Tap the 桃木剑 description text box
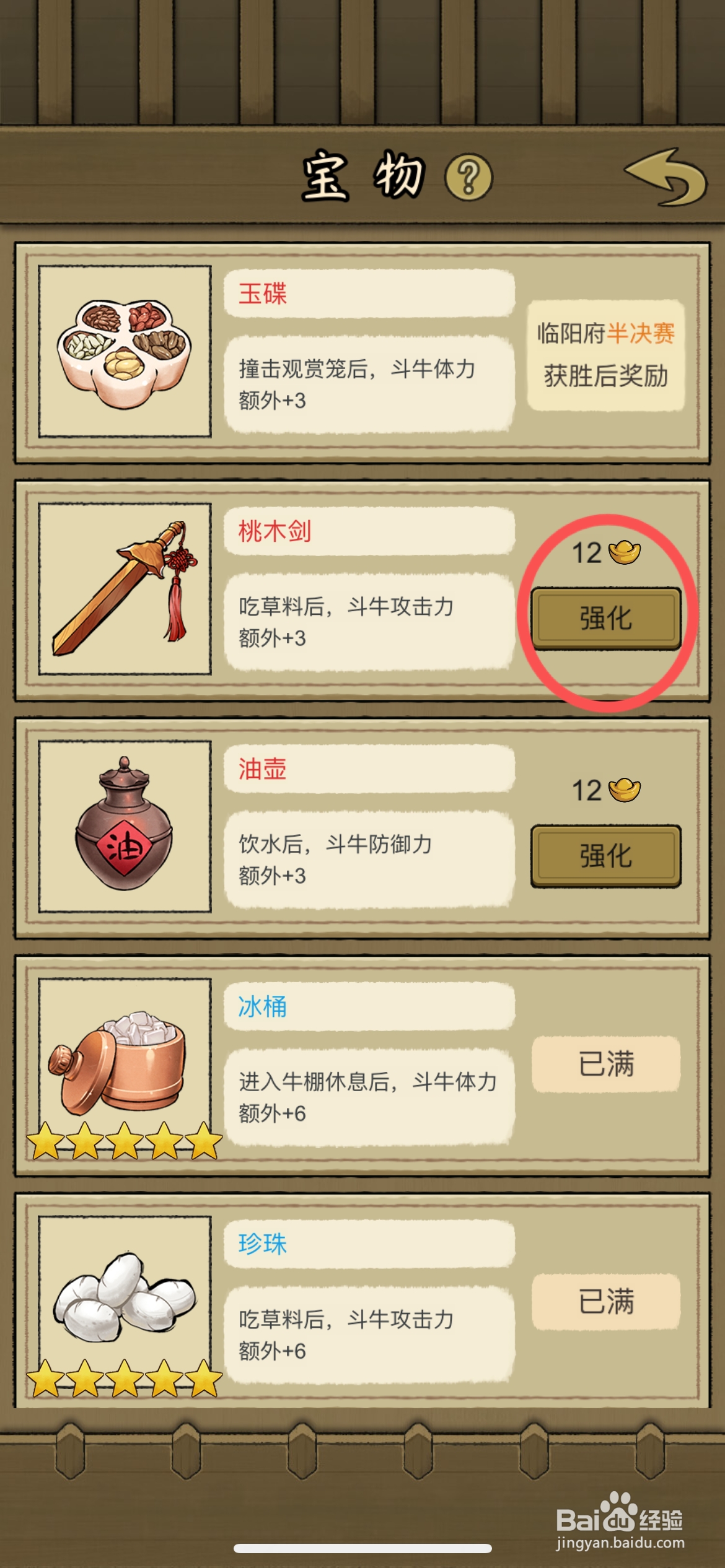Image resolution: width=725 pixels, height=1568 pixels. coord(369,622)
